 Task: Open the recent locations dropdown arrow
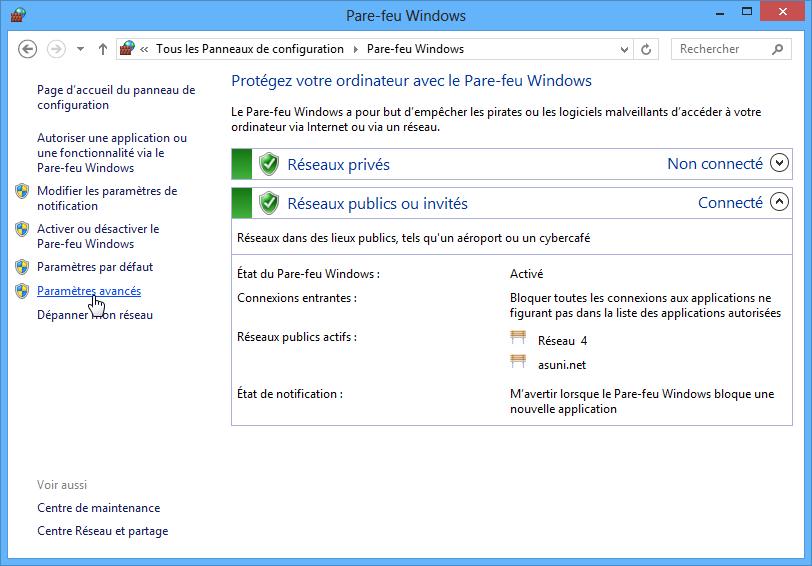[80, 49]
